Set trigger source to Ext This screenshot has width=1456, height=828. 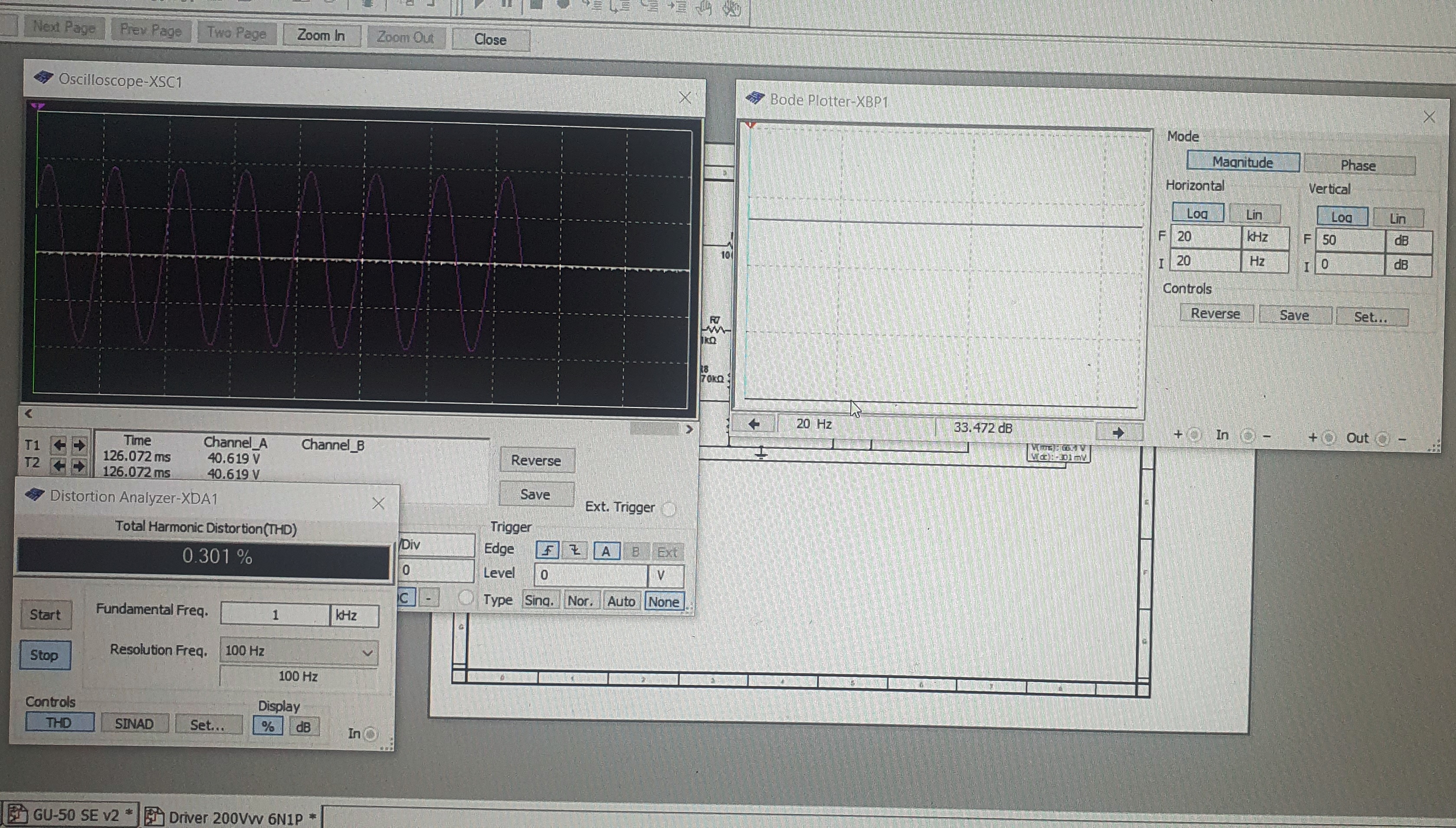[667, 552]
